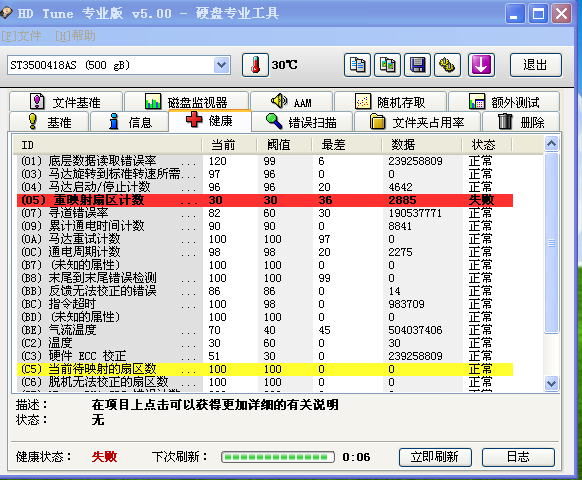Switch to the 基准 tab

[49, 122]
